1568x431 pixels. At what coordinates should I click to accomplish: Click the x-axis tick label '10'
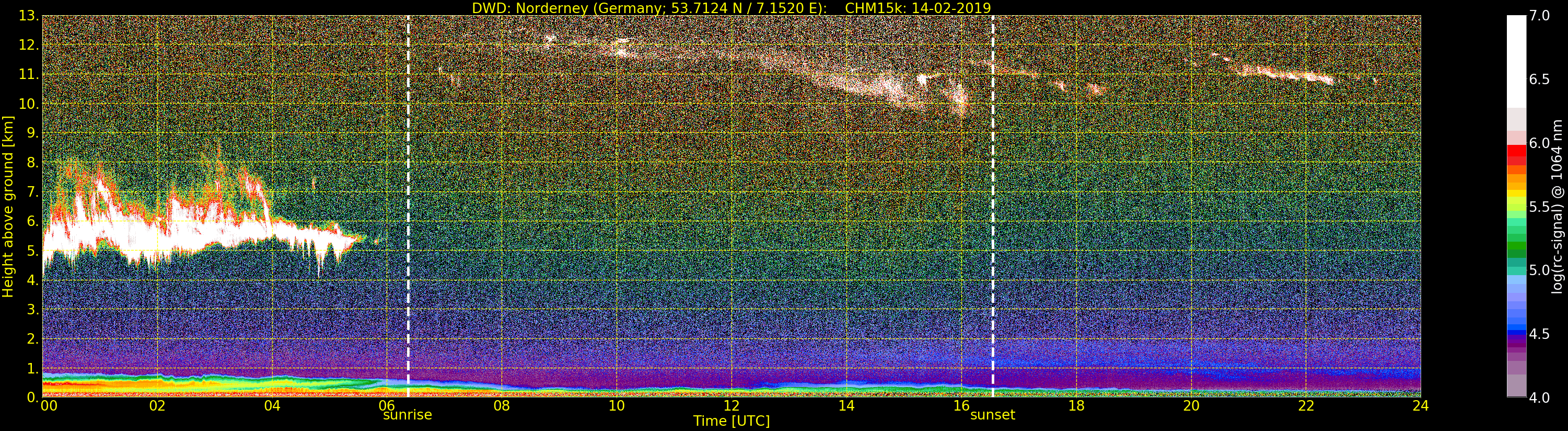click(x=617, y=406)
